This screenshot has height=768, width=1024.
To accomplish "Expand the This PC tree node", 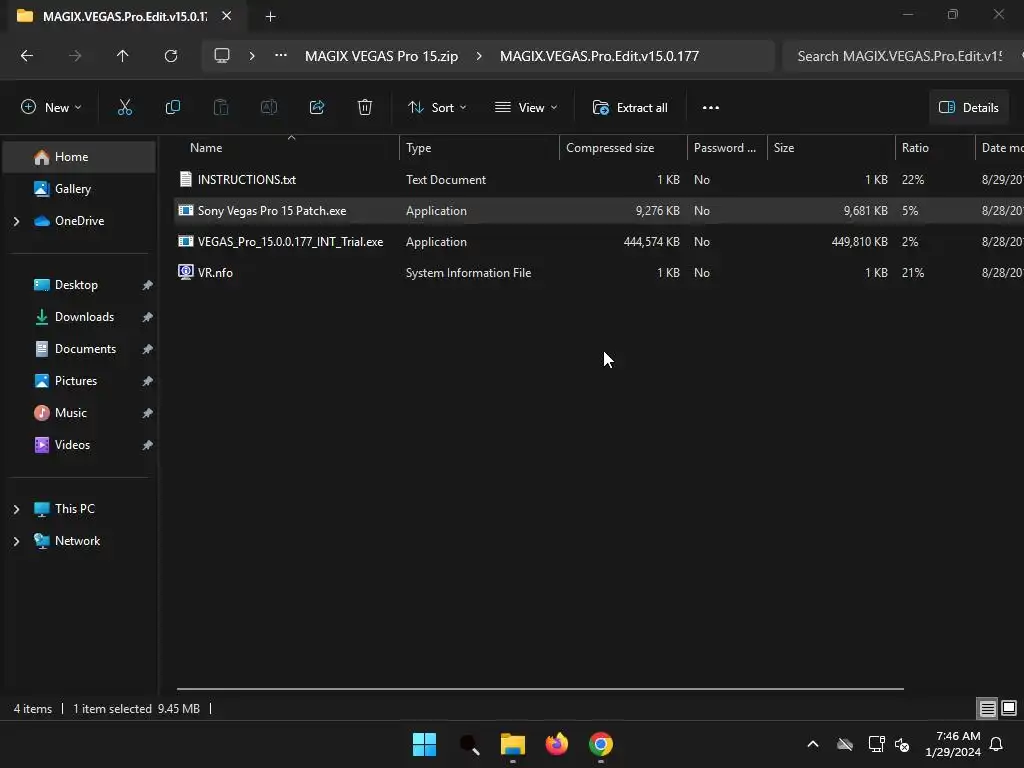I will [x=16, y=509].
